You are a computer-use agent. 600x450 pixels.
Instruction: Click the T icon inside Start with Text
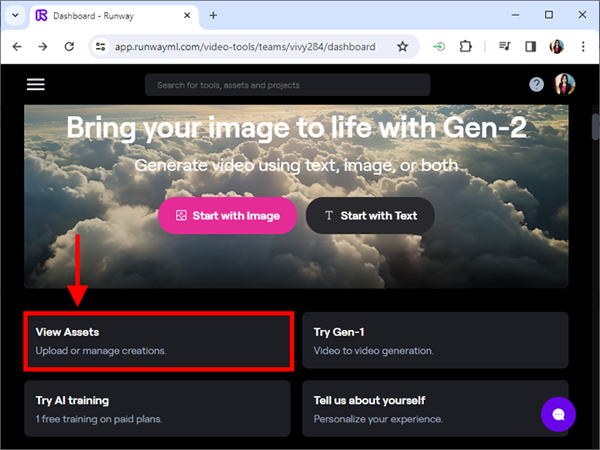pyautogui.click(x=329, y=215)
